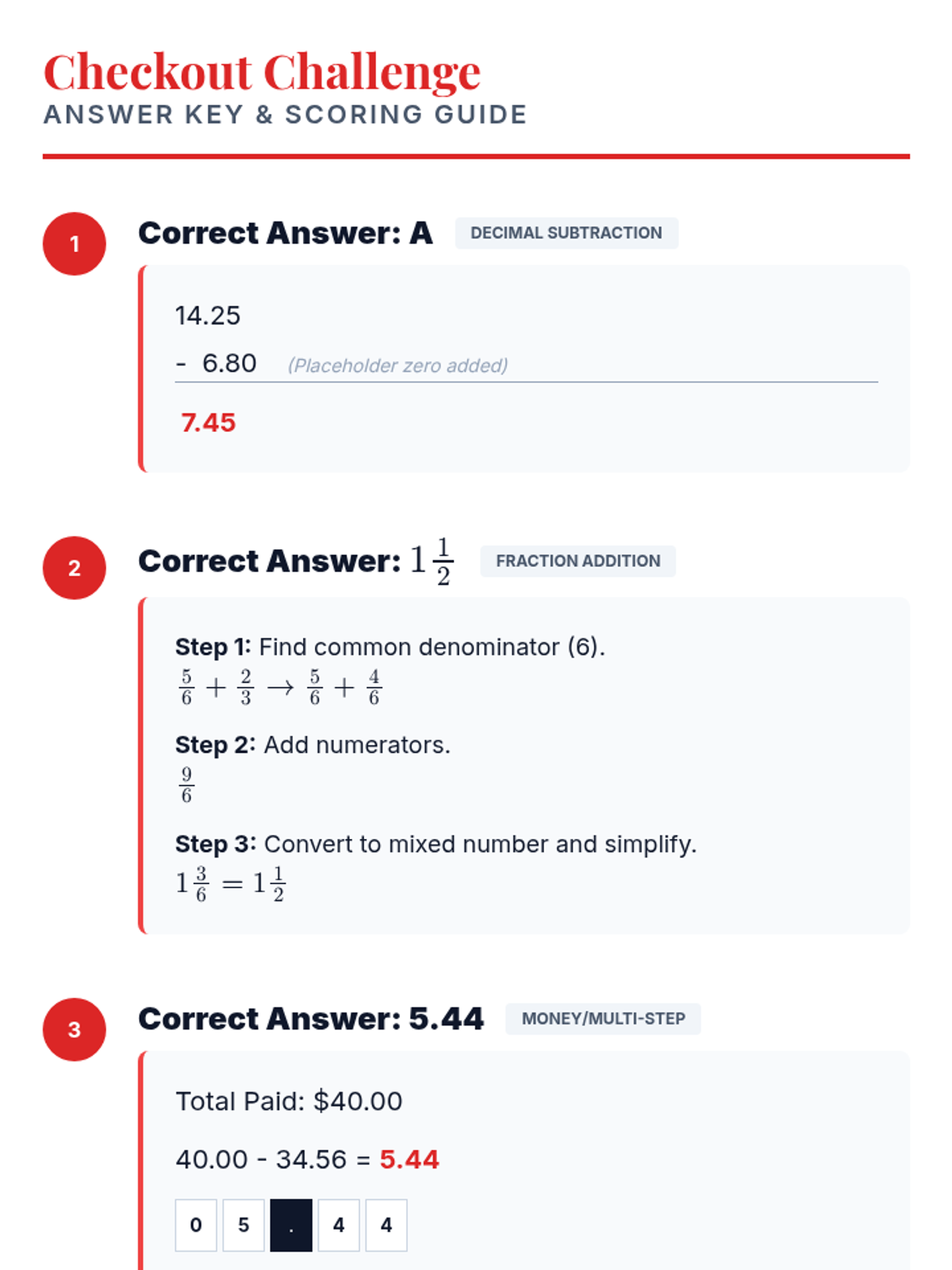Image resolution: width=952 pixels, height=1270 pixels.
Task: Click the last 4 digit answer box
Action: pos(386,1226)
